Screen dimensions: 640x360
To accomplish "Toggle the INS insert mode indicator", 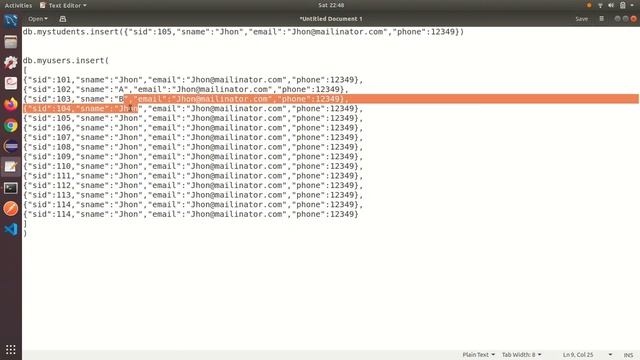I will click(x=628, y=355).
